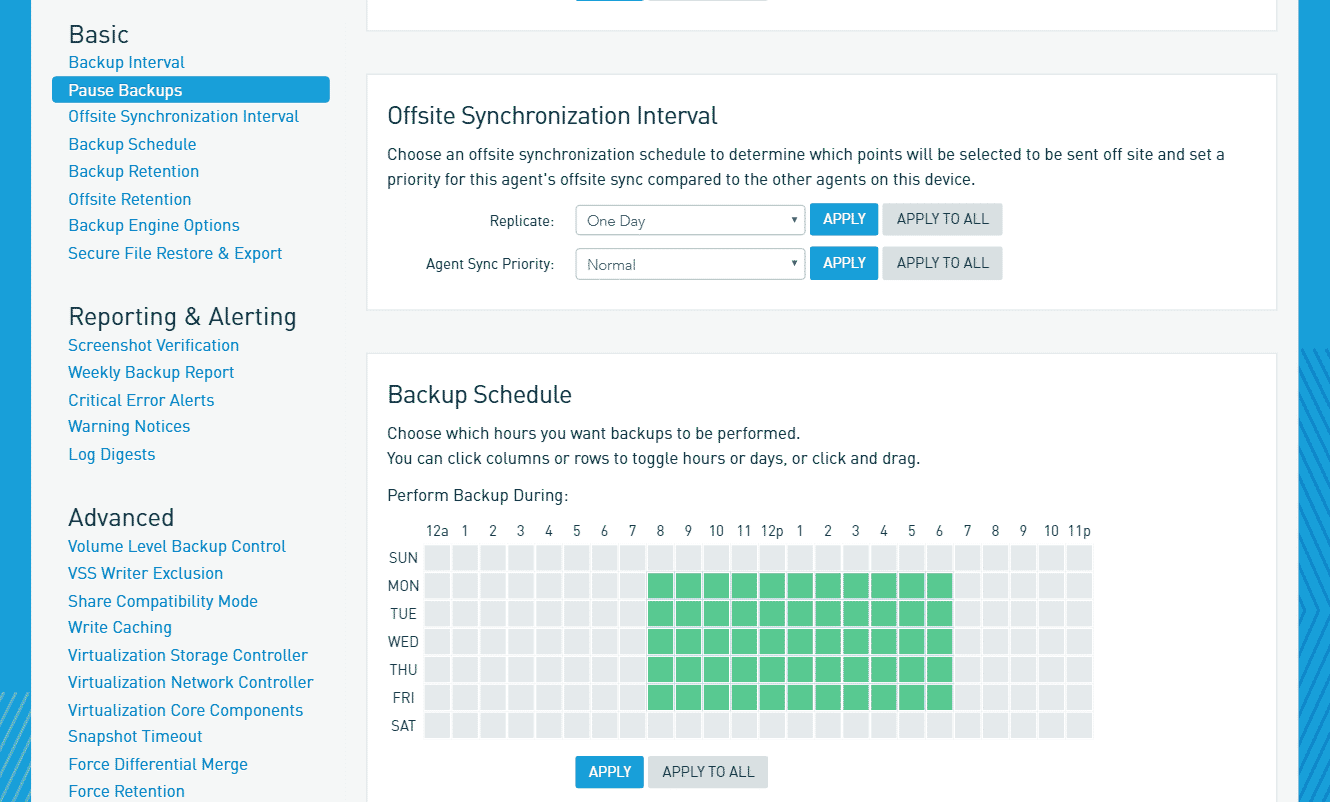The width and height of the screenshot is (1330, 802).
Task: Open Screenshot Verification settings
Action: click(x=153, y=345)
